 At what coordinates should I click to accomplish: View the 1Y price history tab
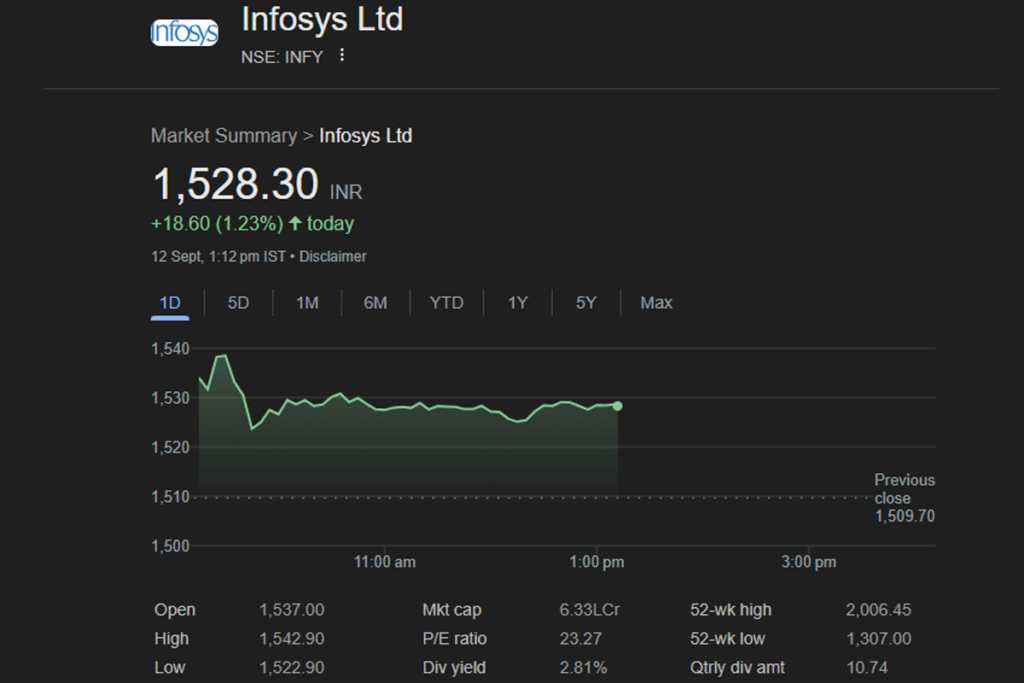pos(517,302)
